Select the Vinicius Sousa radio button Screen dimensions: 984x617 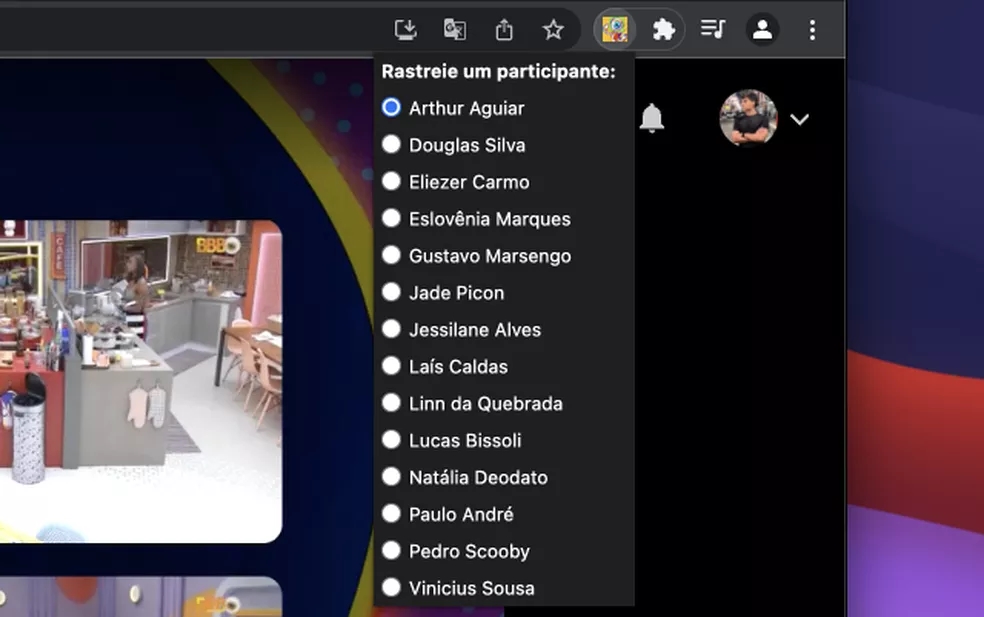pos(391,587)
